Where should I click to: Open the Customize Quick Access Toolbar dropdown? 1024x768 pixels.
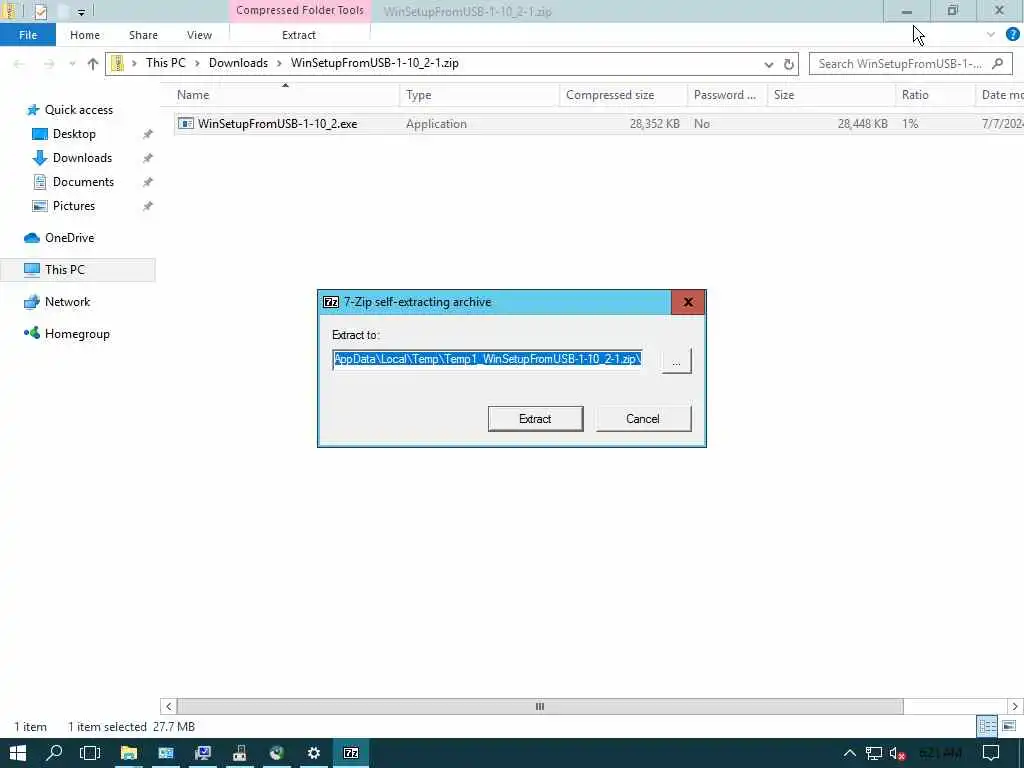coord(81,12)
